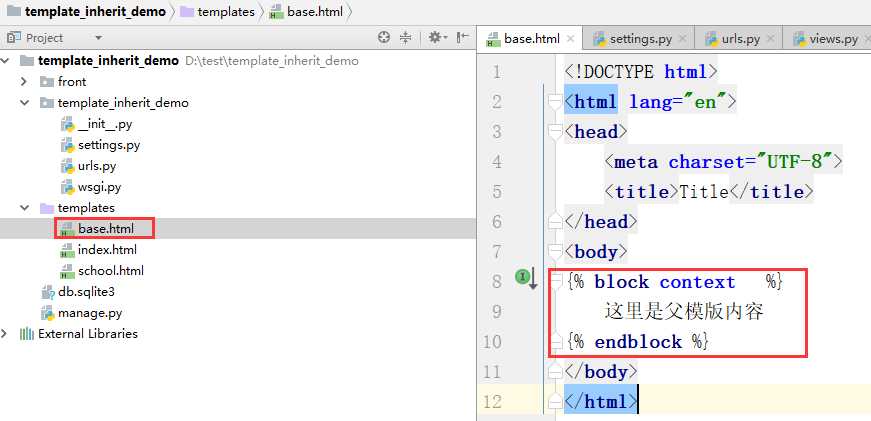
Task: Fold the html tag on line 2
Action: [555, 102]
